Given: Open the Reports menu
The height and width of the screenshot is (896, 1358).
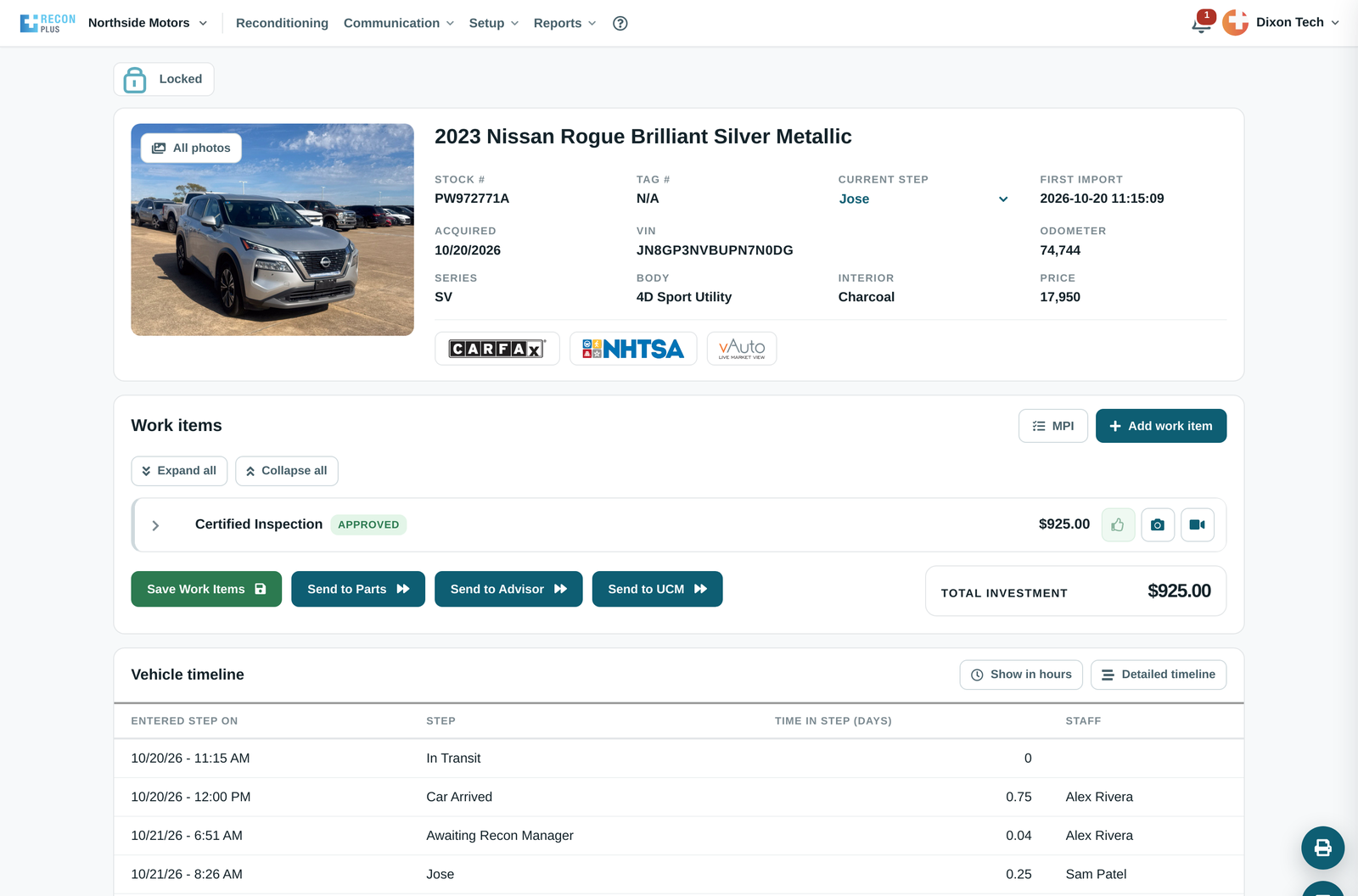Looking at the screenshot, I should (x=565, y=23).
